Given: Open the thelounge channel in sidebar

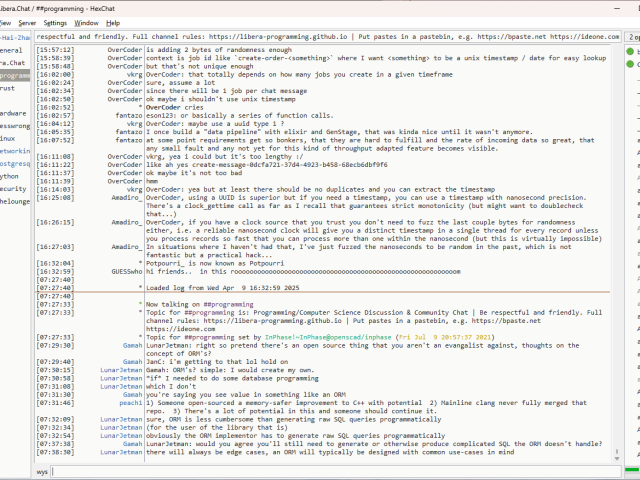Looking at the screenshot, I should (x=14, y=200).
